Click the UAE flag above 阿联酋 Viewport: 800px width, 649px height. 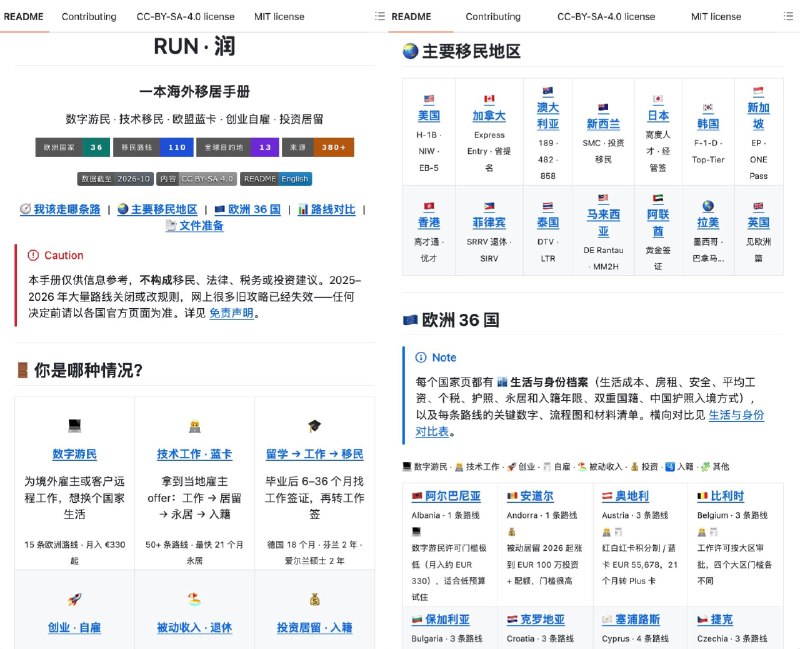coord(658,198)
